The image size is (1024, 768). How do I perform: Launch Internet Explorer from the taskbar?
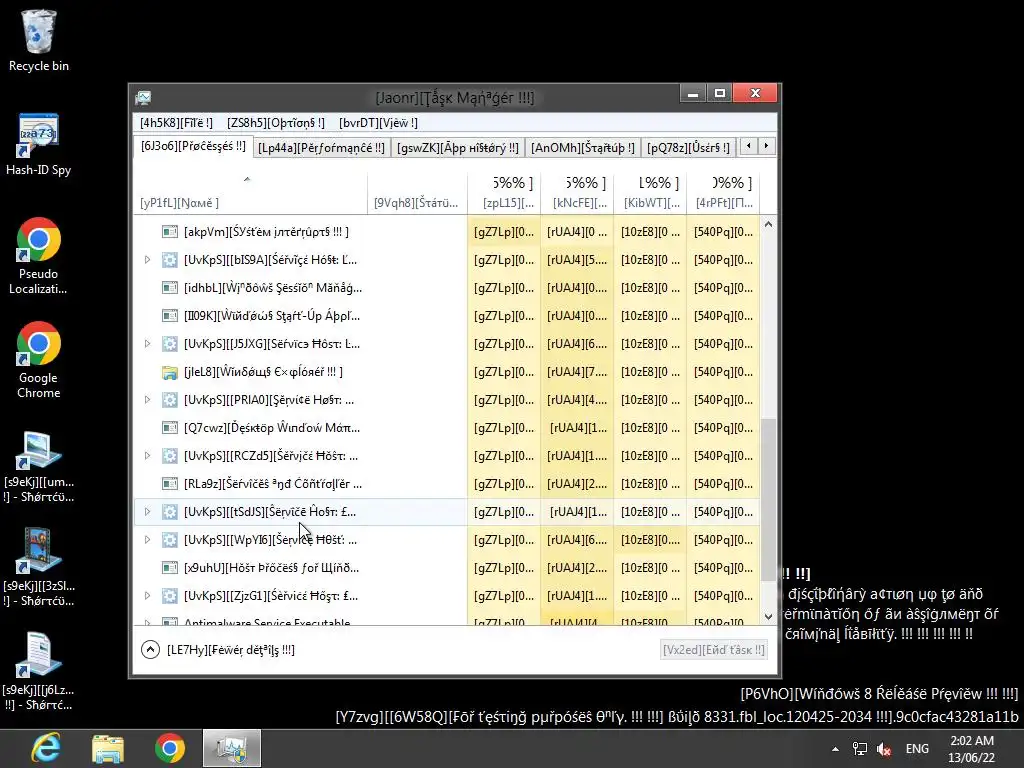click(46, 748)
